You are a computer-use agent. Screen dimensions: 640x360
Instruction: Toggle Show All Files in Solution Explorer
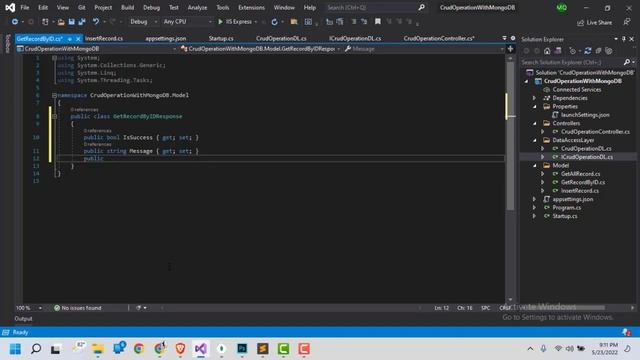point(609,51)
